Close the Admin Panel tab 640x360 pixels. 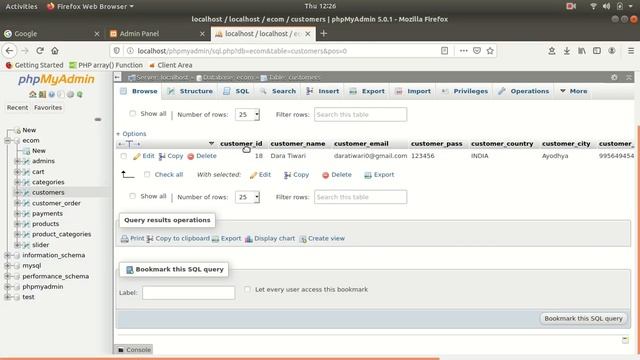(x=202, y=34)
